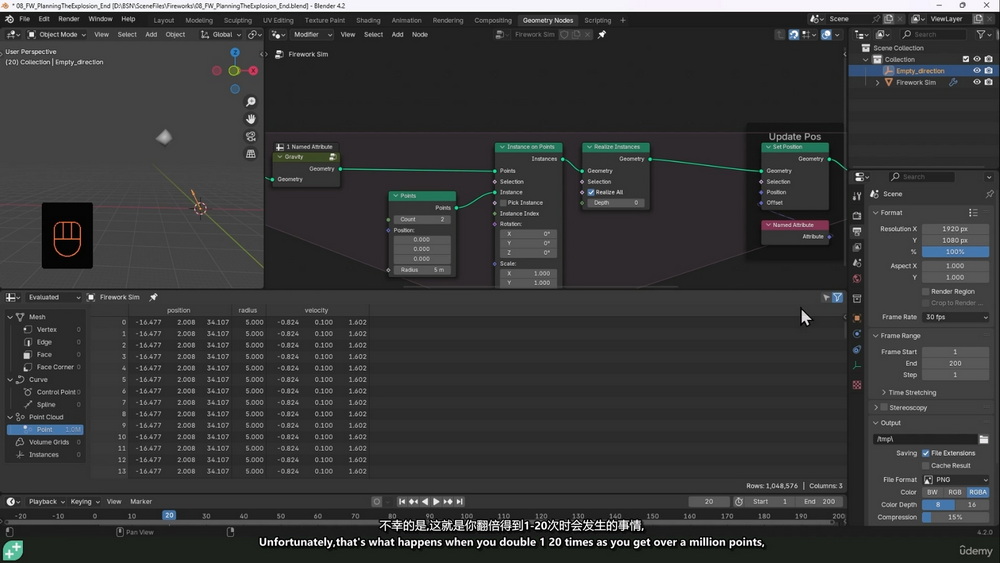Open the Blender logo application menu

(x=10, y=19)
